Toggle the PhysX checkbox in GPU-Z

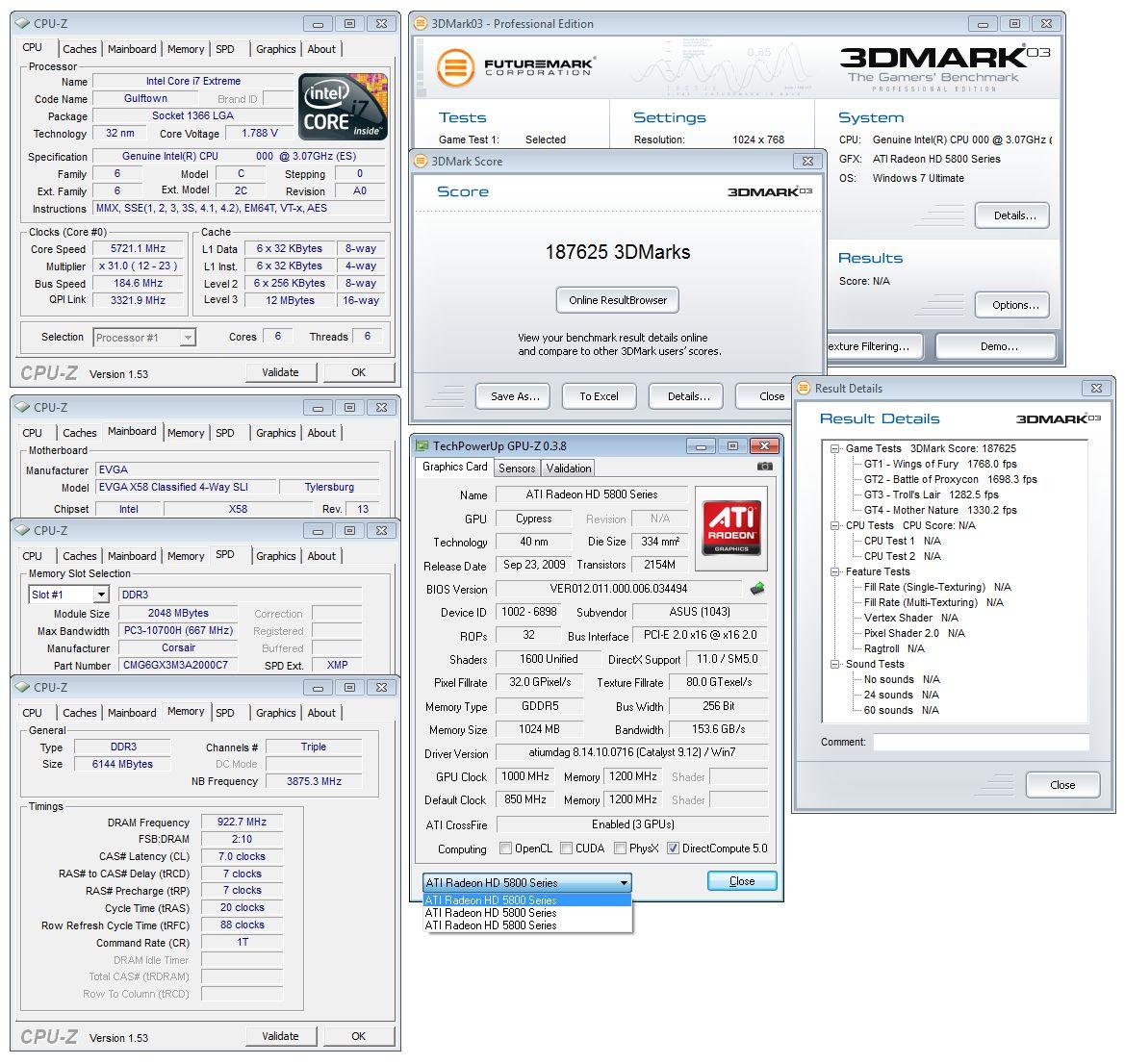coord(620,849)
